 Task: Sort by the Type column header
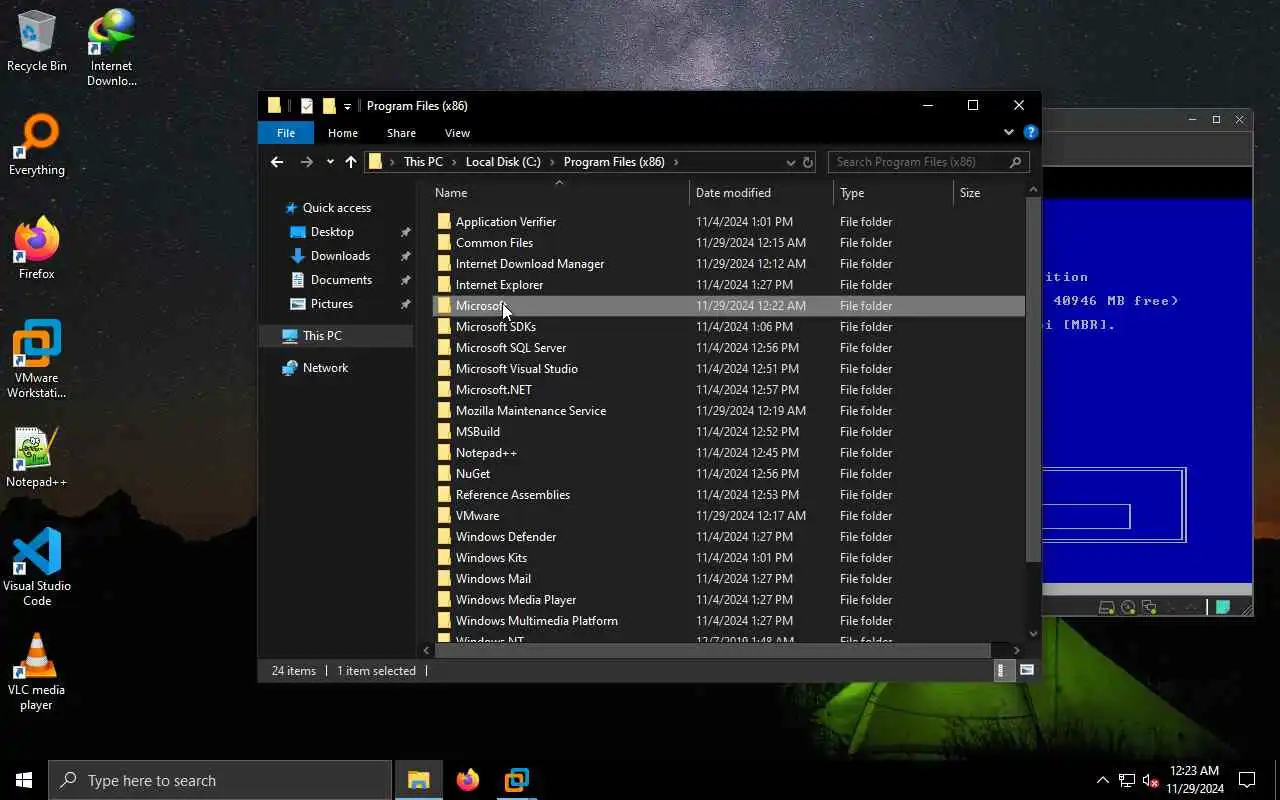[x=893, y=193]
